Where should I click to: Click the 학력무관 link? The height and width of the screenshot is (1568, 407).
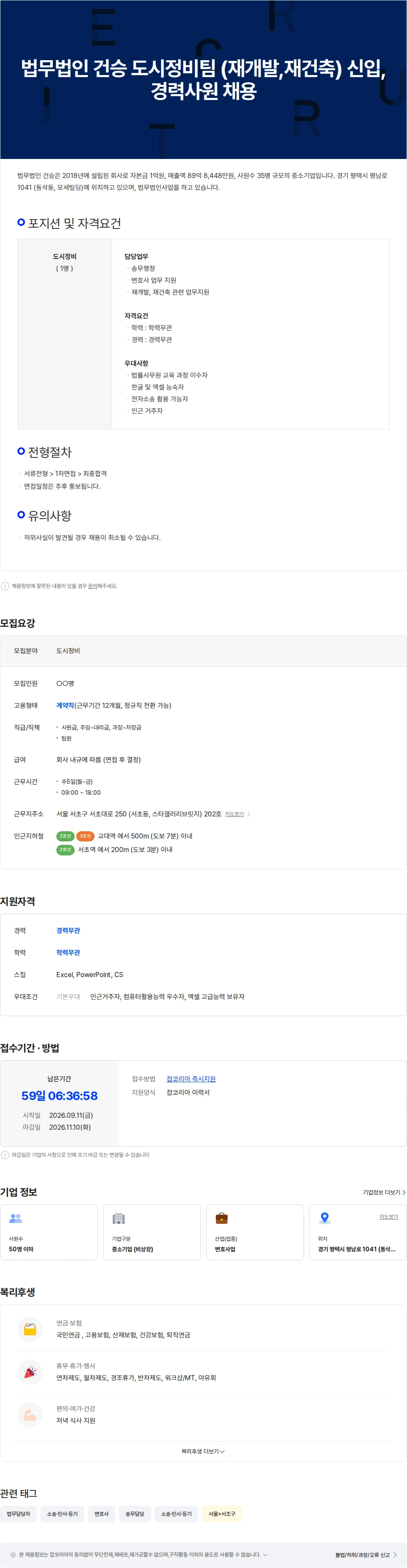point(68,952)
